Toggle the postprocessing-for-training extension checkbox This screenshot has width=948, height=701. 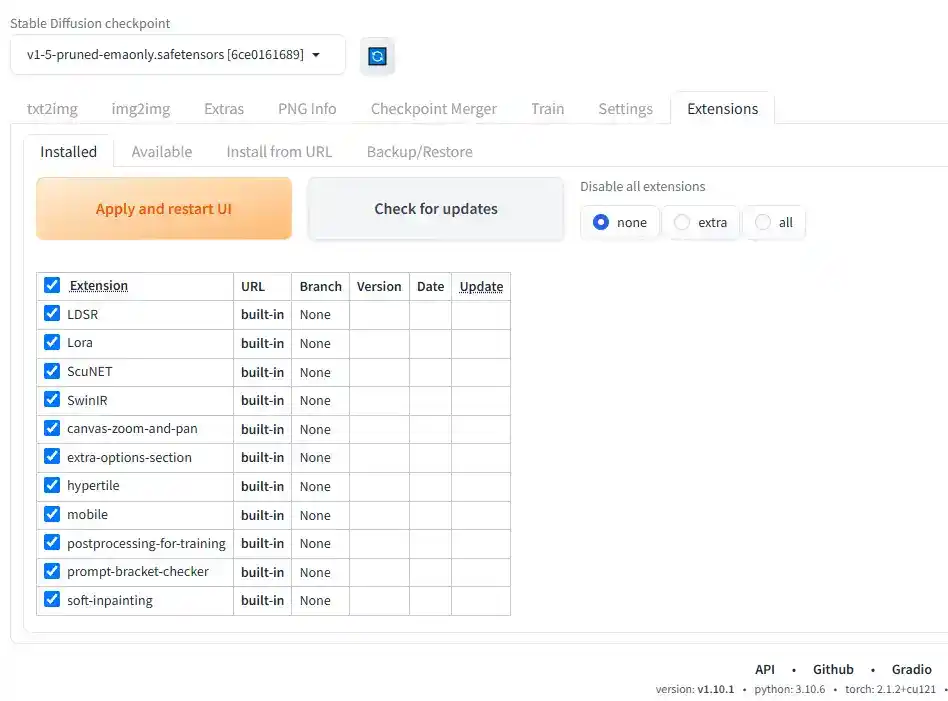[x=52, y=543]
